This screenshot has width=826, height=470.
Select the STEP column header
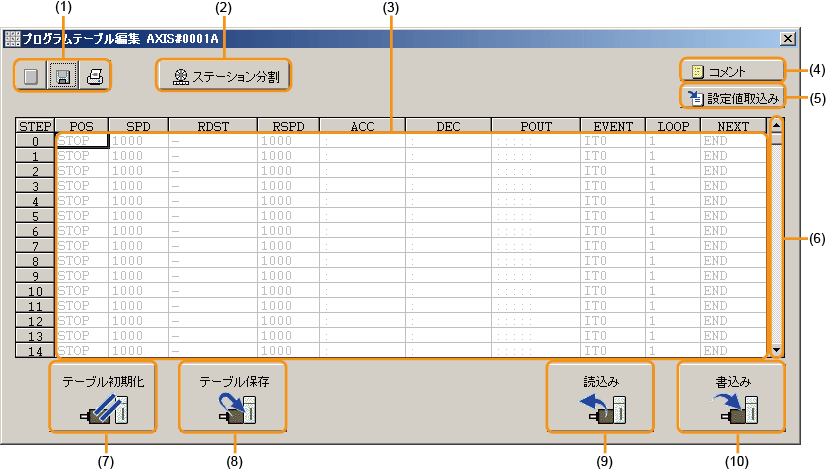tap(35, 126)
